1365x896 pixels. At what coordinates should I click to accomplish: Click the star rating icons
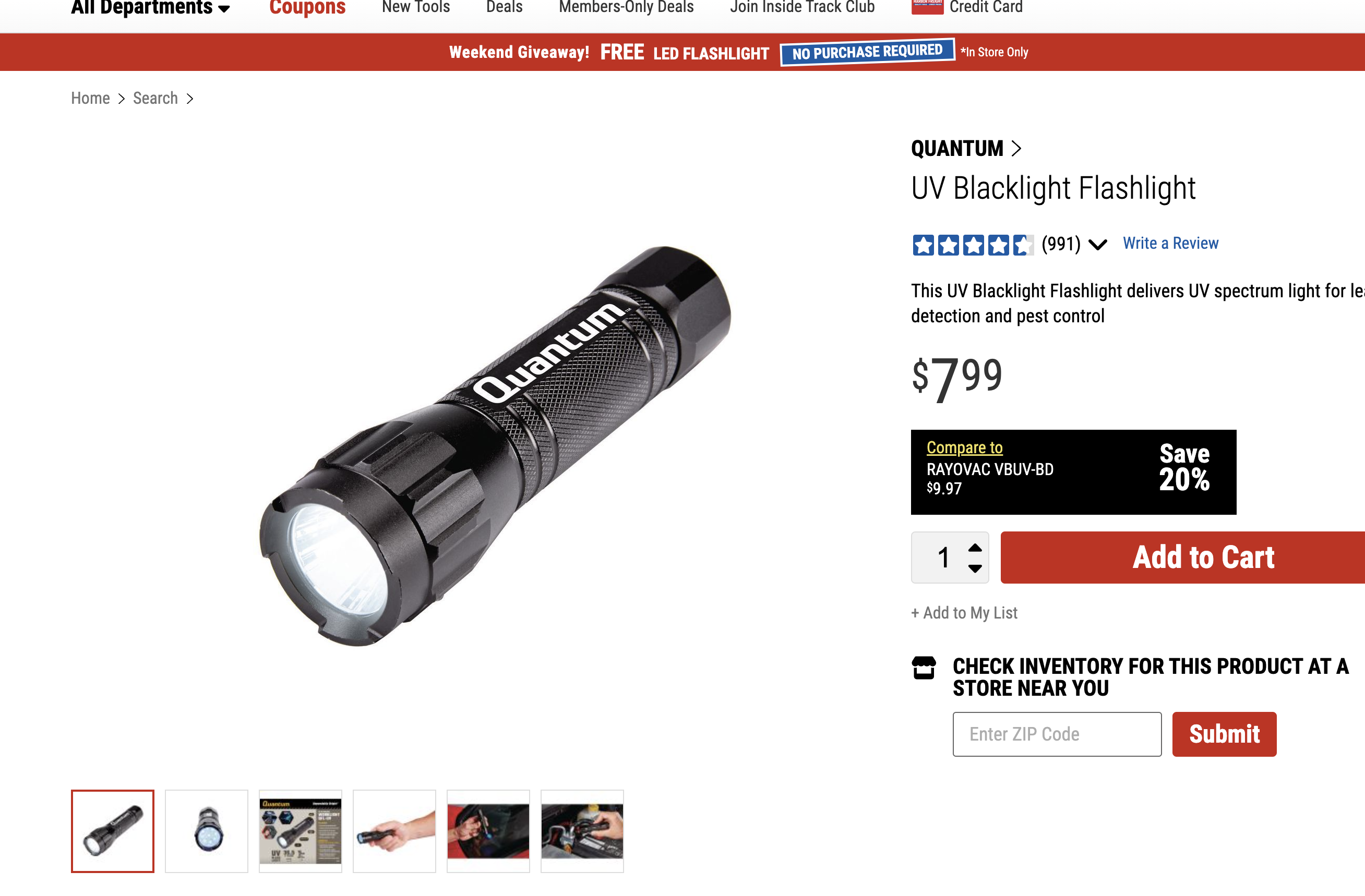coord(973,245)
